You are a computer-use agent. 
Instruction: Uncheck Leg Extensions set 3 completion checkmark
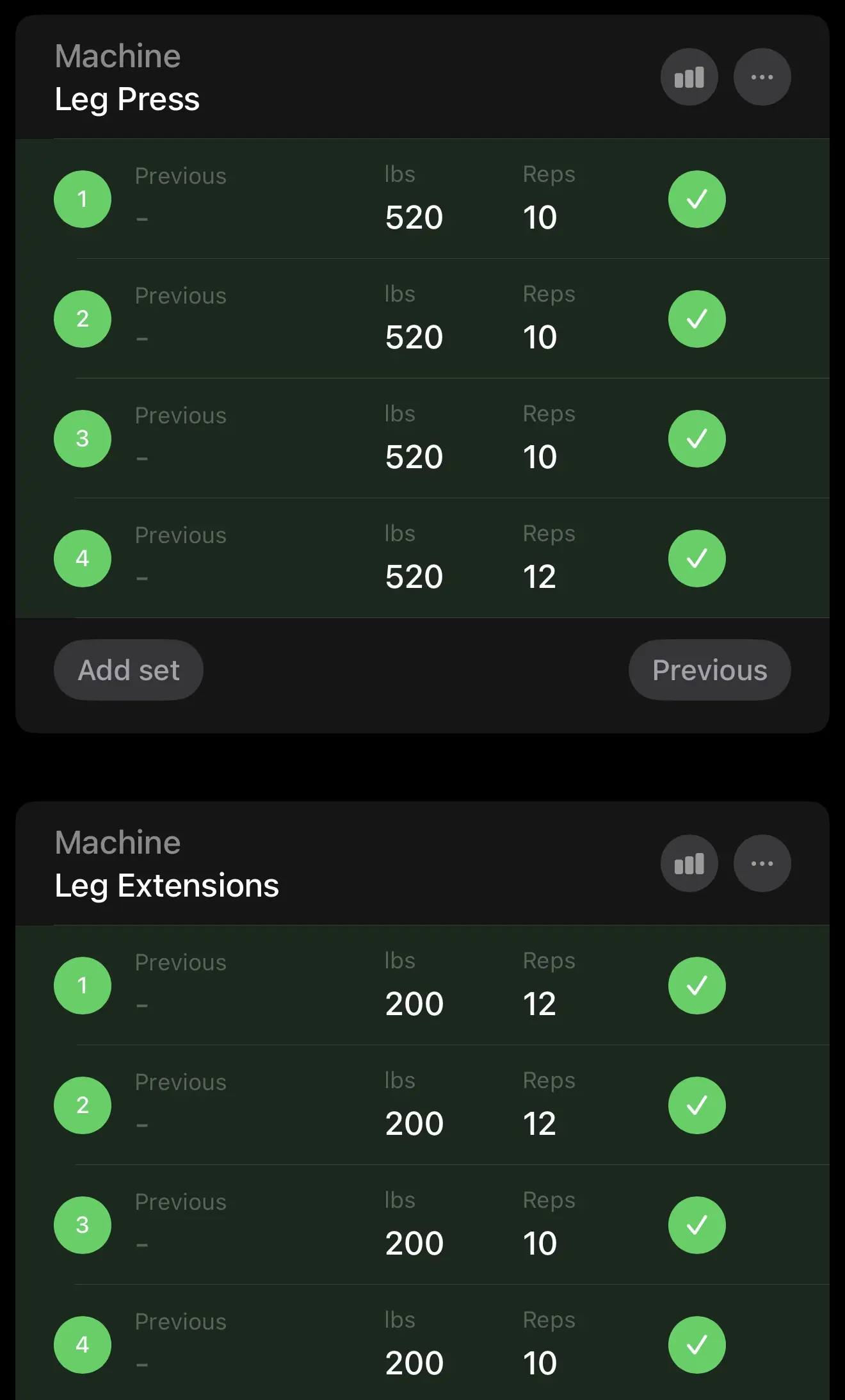tap(696, 1225)
